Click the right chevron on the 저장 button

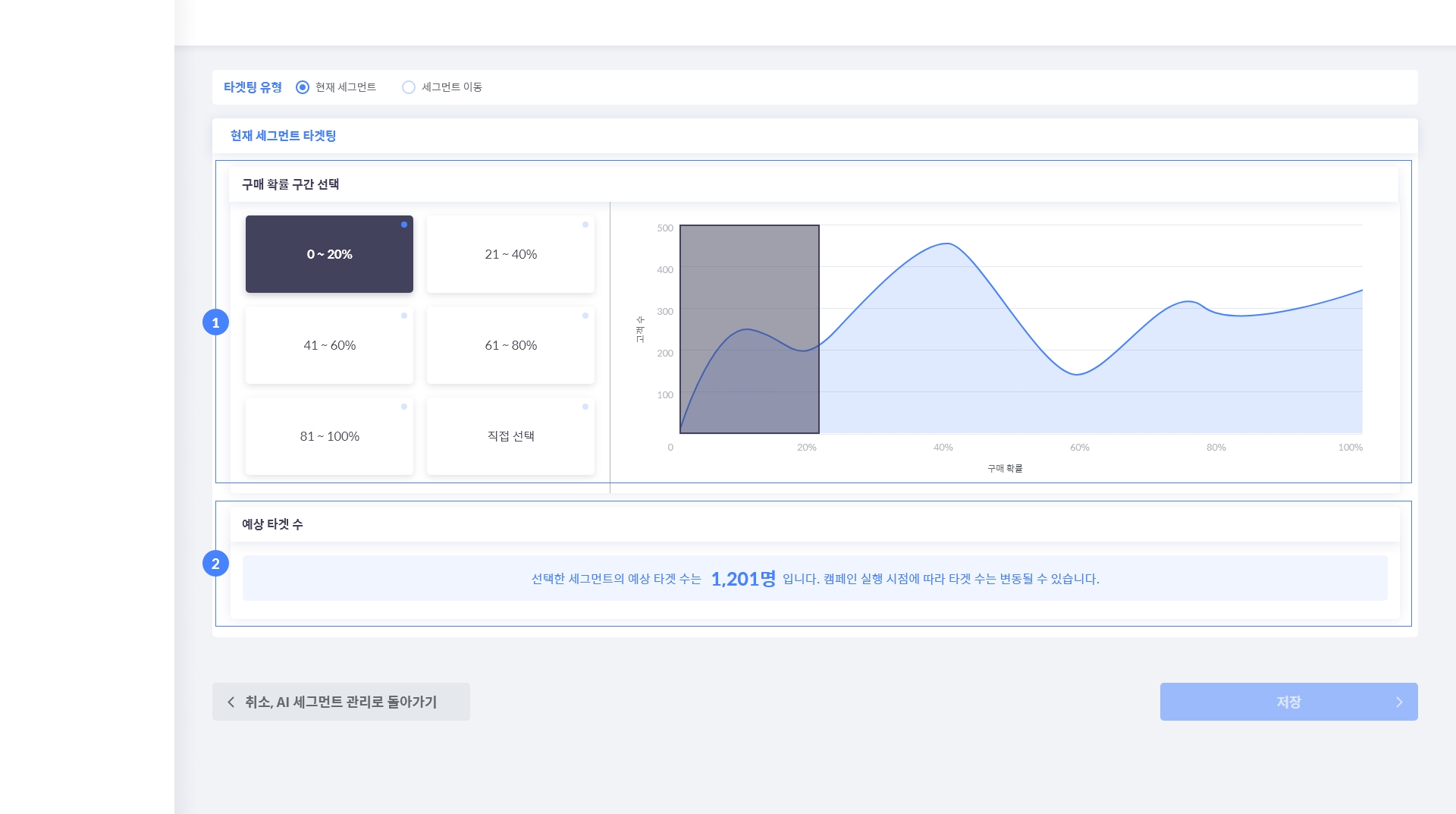point(1399,702)
